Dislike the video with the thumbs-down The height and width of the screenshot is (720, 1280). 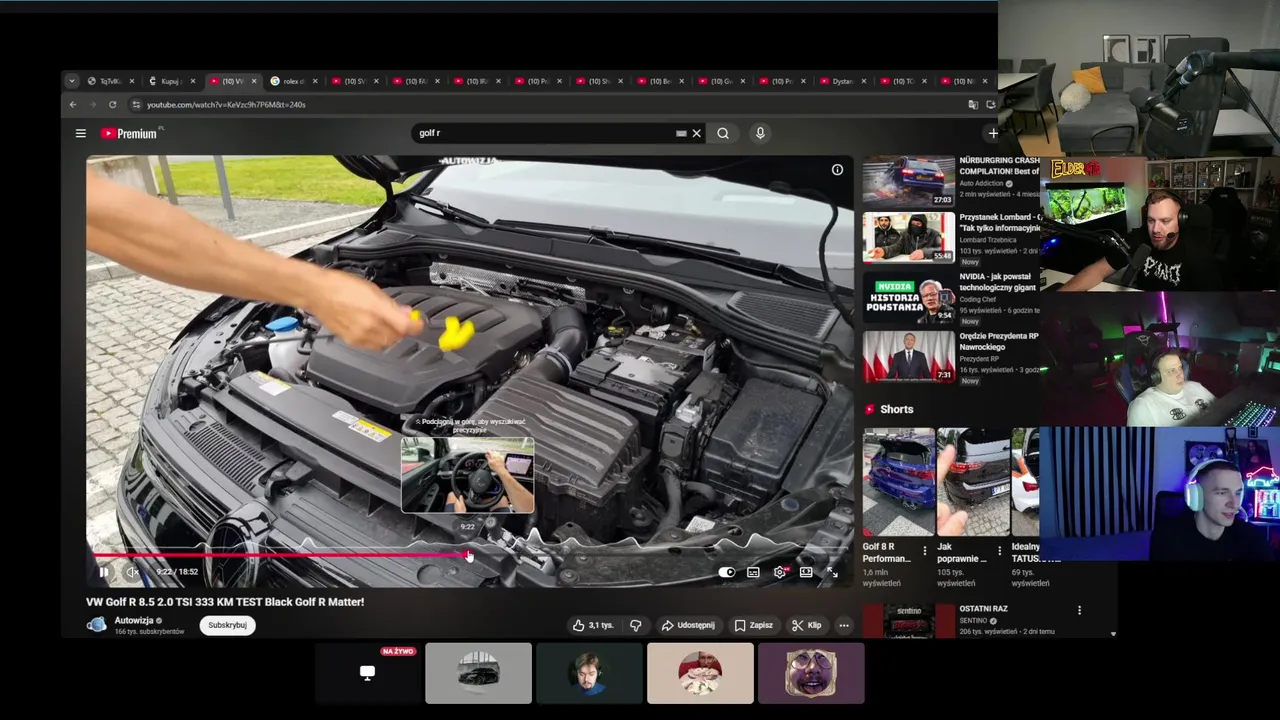pyautogui.click(x=636, y=625)
